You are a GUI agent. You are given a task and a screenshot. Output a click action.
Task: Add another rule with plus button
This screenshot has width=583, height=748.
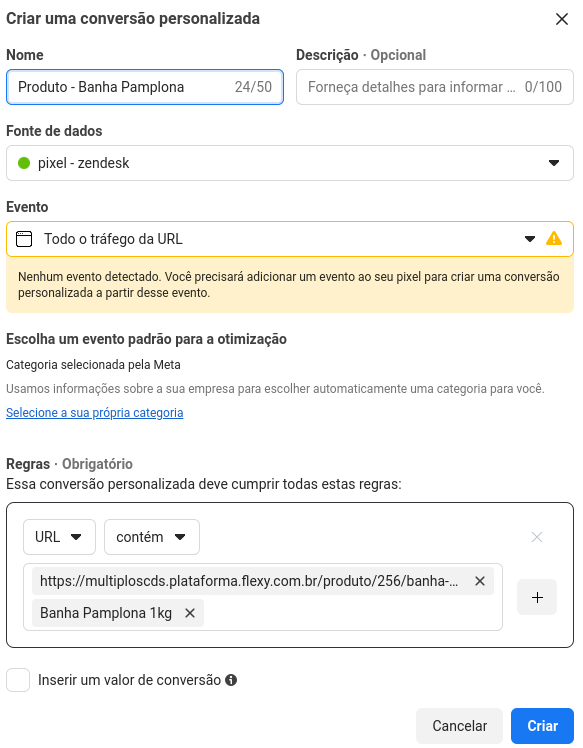[x=537, y=597]
